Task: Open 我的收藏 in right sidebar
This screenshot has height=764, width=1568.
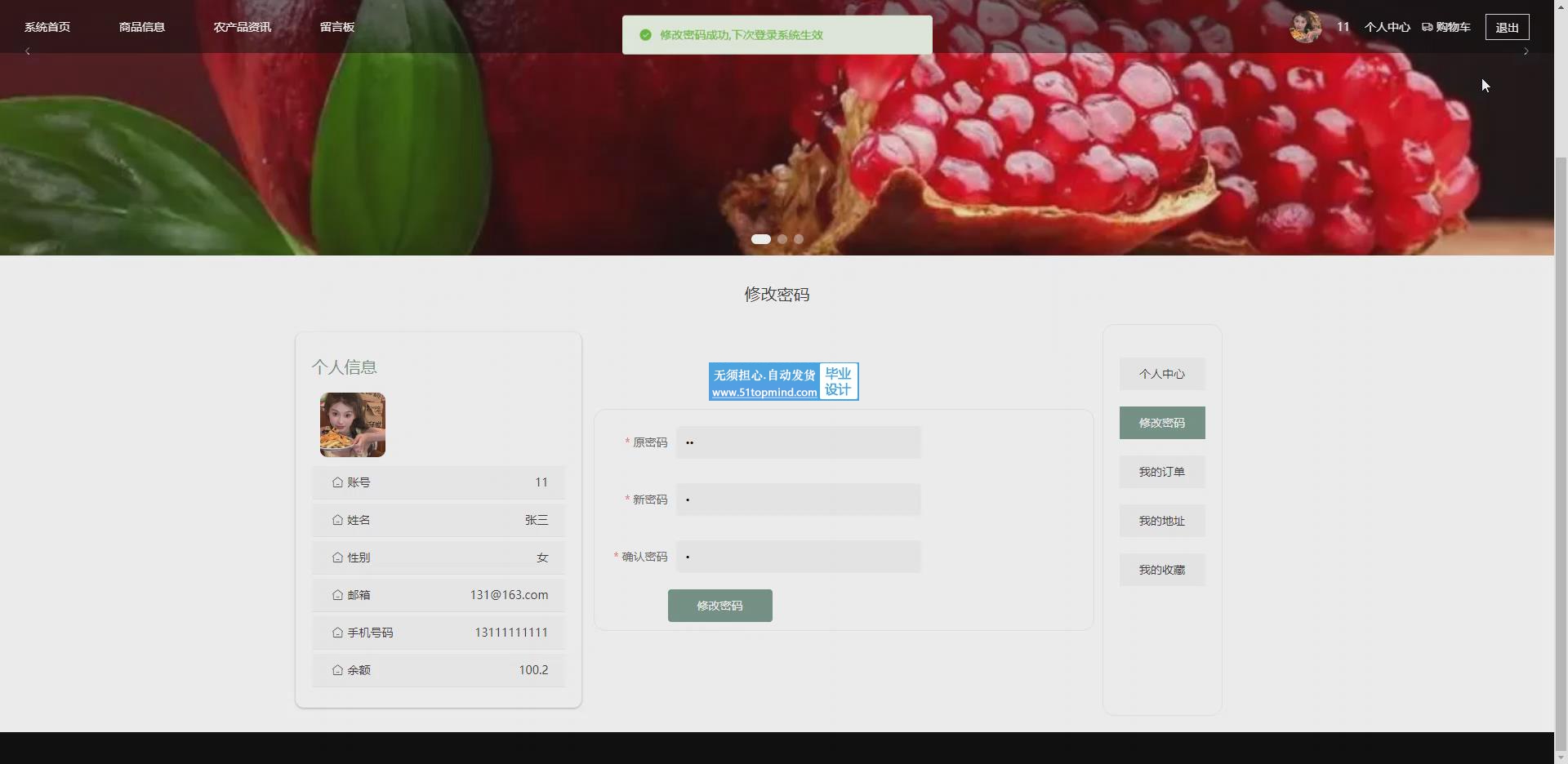Action: point(1162,570)
